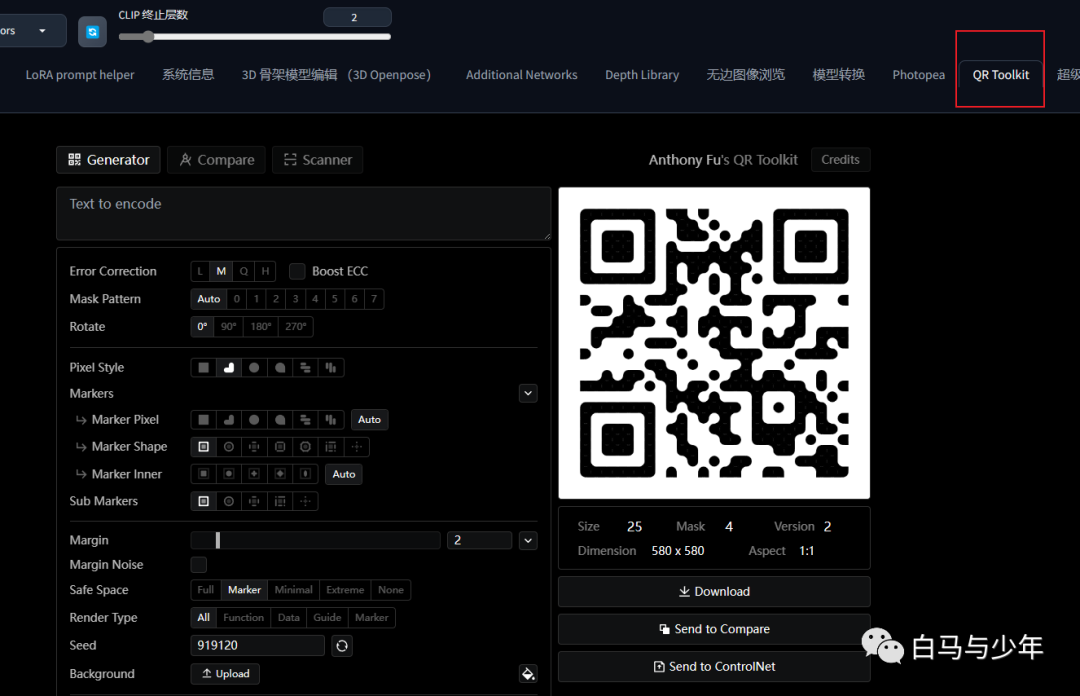Toggle the Margin Noise checkbox
Viewport: 1080px width, 696px height.
coord(199,565)
